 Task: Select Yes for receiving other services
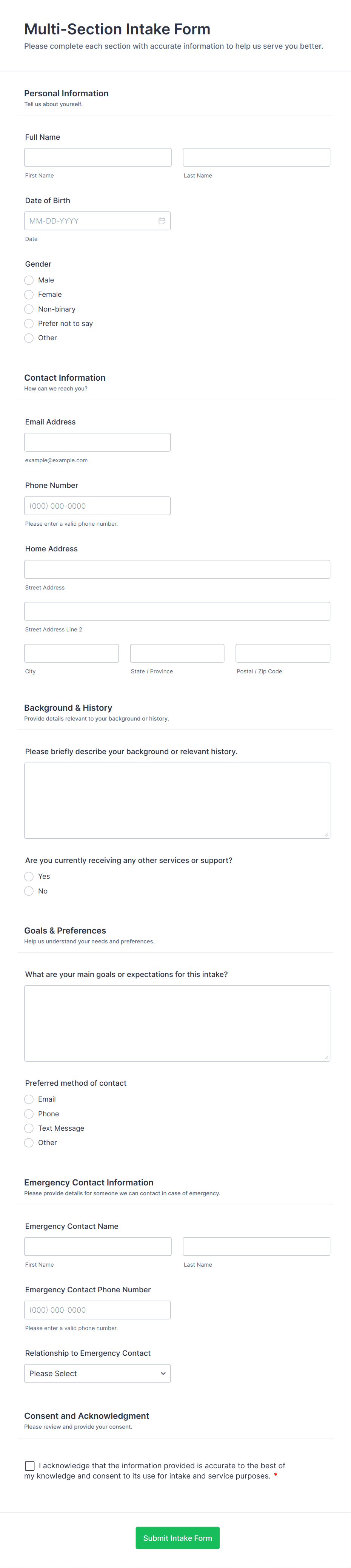click(x=29, y=877)
